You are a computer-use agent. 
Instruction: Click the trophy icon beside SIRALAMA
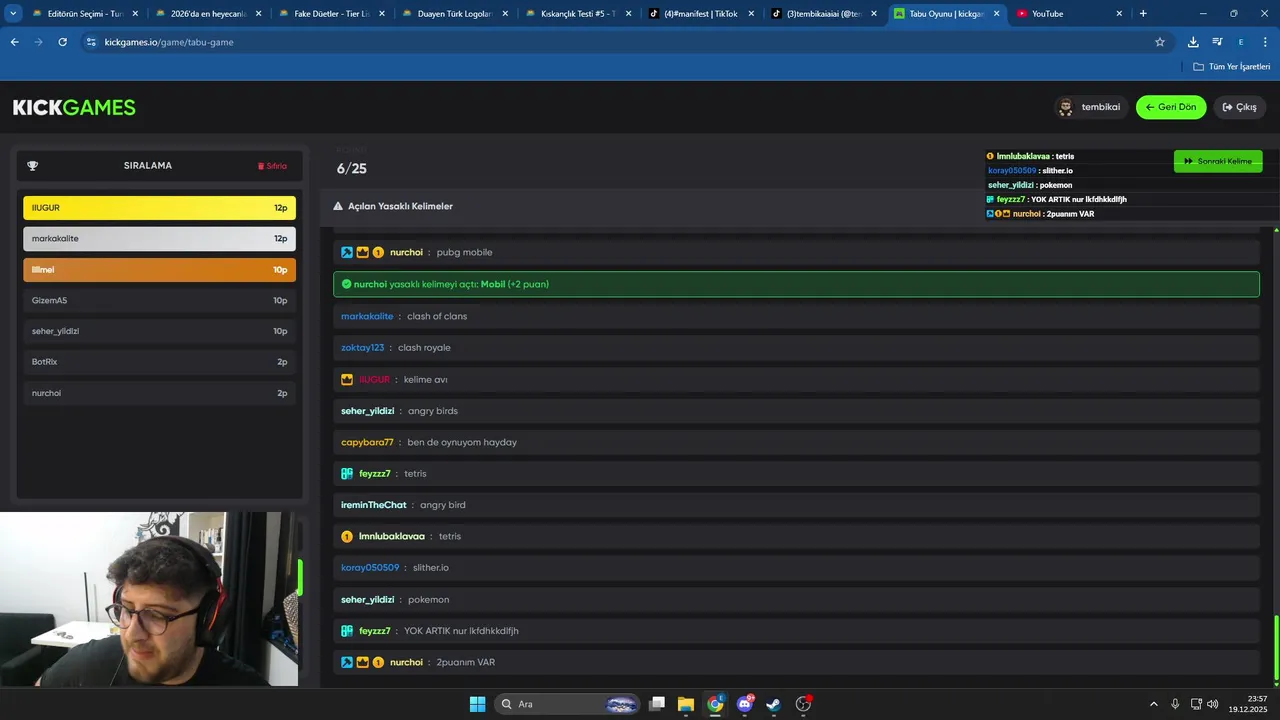pos(33,166)
